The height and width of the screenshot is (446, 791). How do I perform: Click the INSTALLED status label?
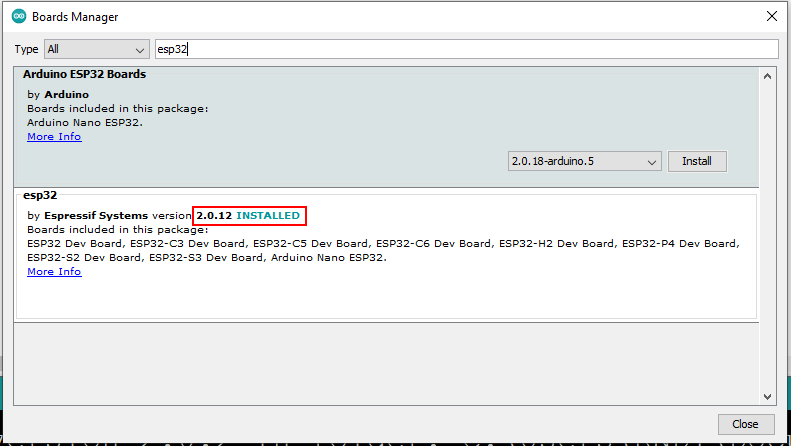268,216
